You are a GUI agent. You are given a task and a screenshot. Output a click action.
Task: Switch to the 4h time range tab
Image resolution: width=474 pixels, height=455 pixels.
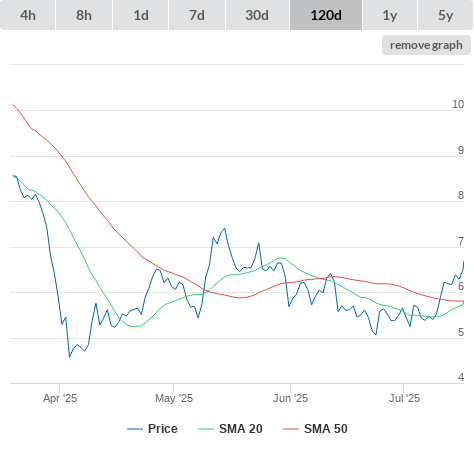tap(28, 15)
